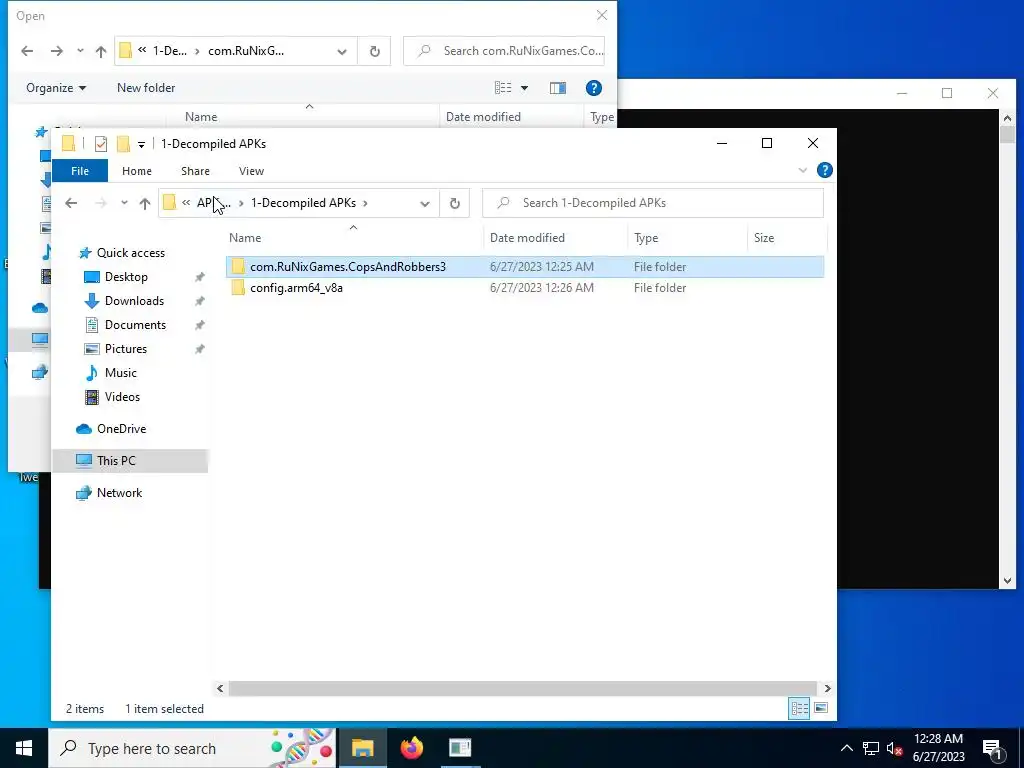
Task: Open Documents in navigation pane
Action: (x=135, y=325)
